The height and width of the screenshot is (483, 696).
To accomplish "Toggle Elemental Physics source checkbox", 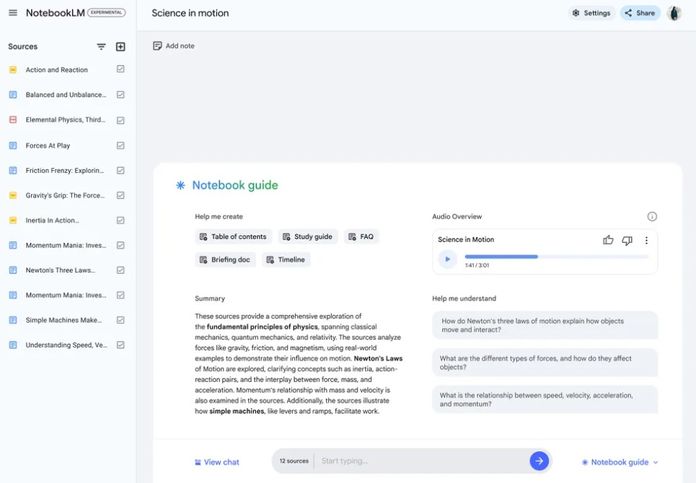I will 120,120.
